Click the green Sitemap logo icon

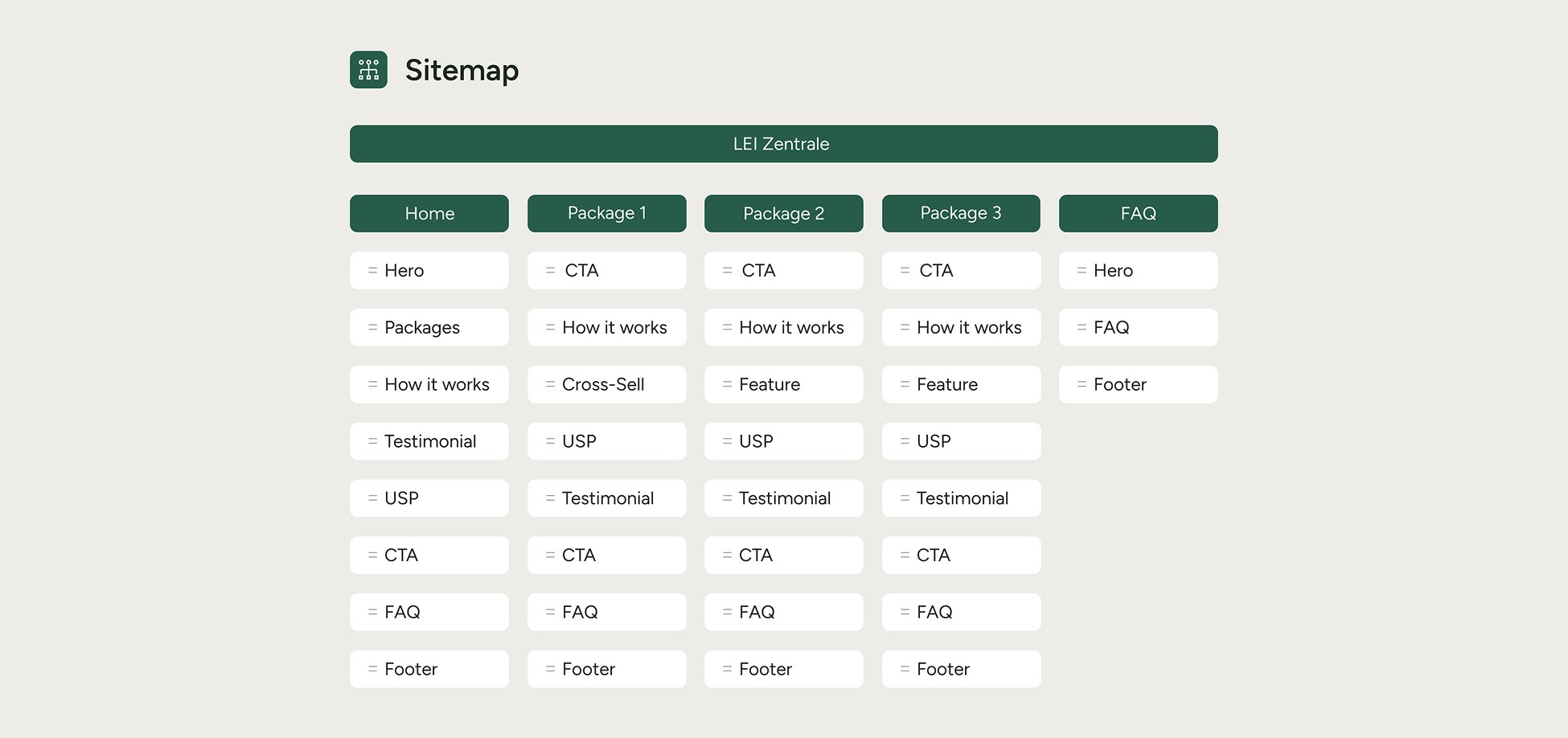click(368, 70)
